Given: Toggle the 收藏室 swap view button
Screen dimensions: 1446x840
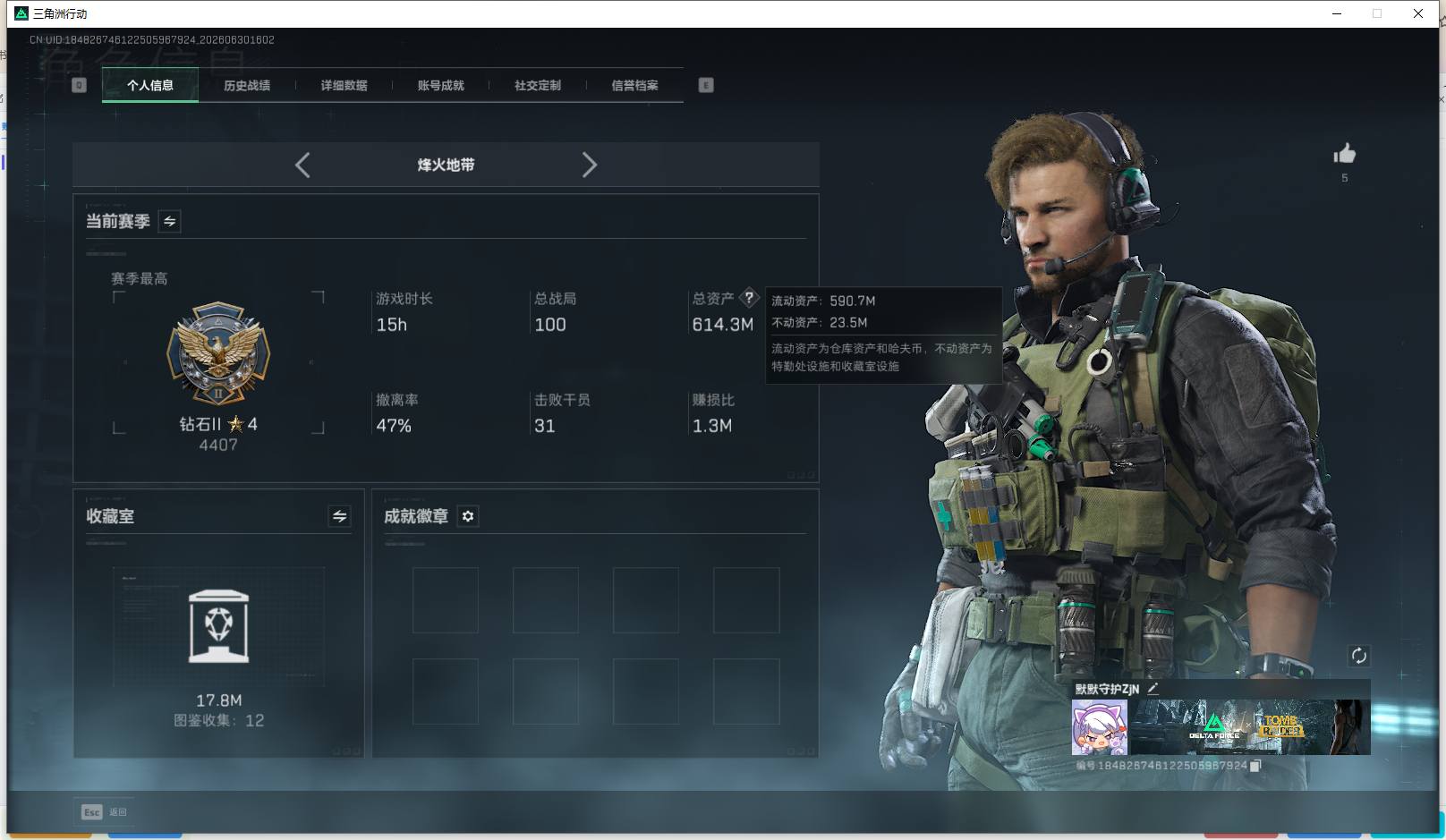Looking at the screenshot, I should point(339,516).
